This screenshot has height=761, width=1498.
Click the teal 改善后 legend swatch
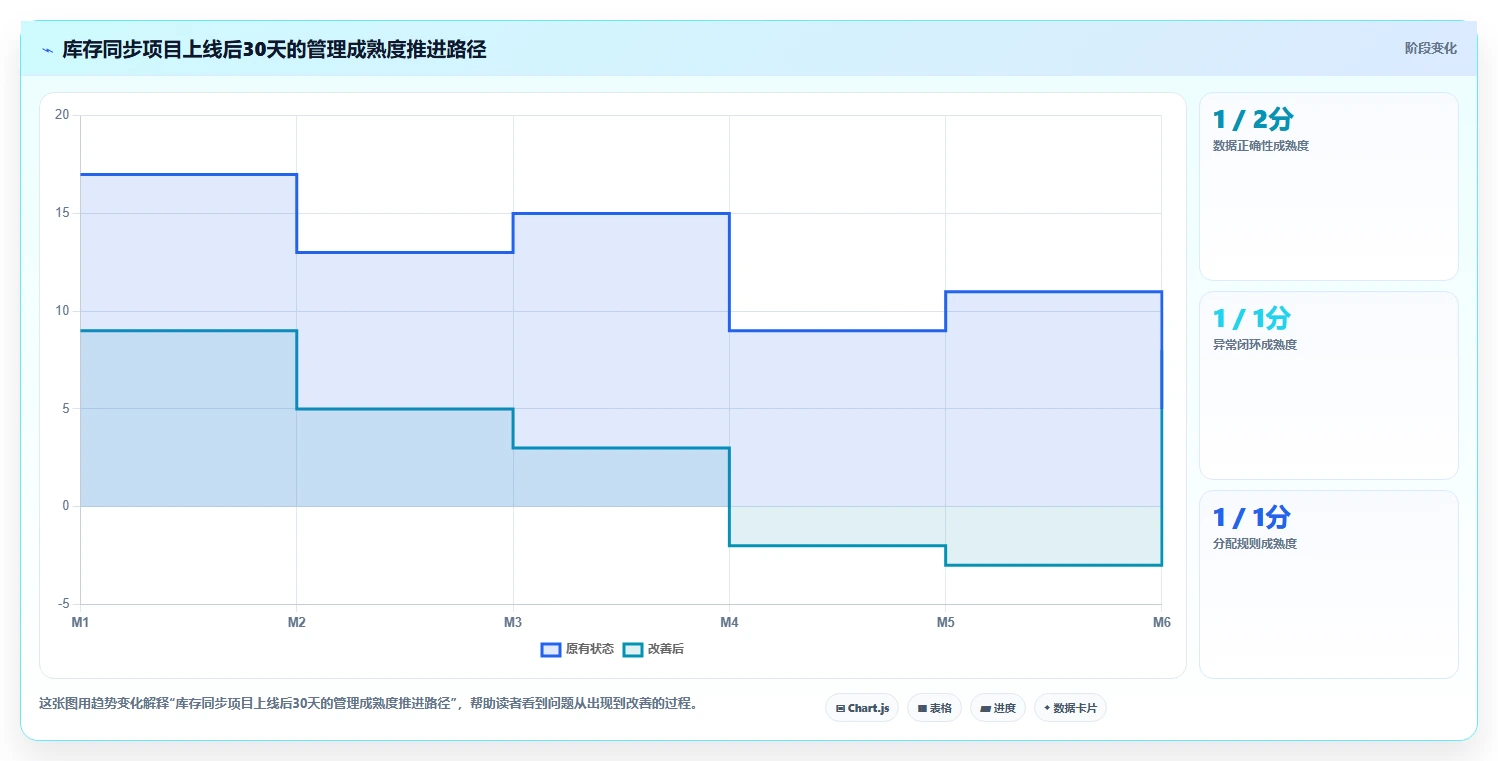[x=632, y=649]
